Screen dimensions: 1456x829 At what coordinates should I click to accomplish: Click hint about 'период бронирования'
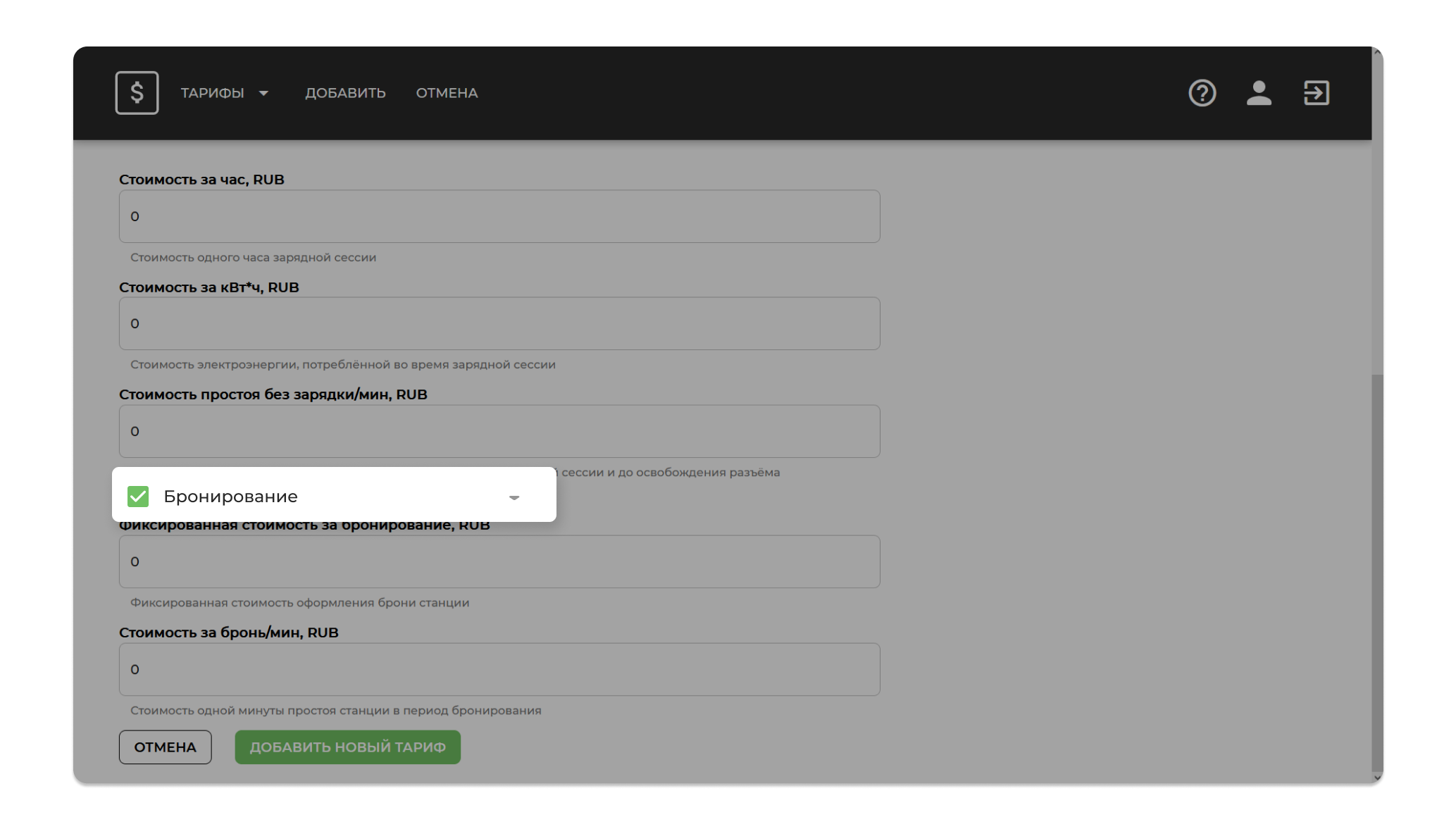pyautogui.click(x=335, y=710)
